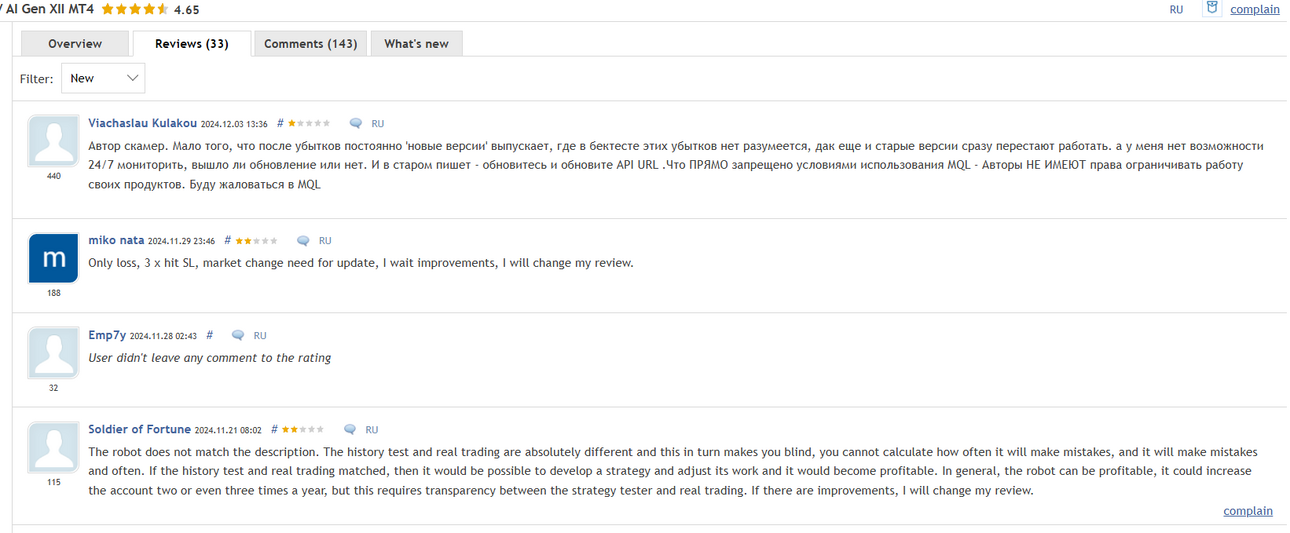Click the date 2024.12.03 13:36
The image size is (1290, 533).
(x=234, y=124)
